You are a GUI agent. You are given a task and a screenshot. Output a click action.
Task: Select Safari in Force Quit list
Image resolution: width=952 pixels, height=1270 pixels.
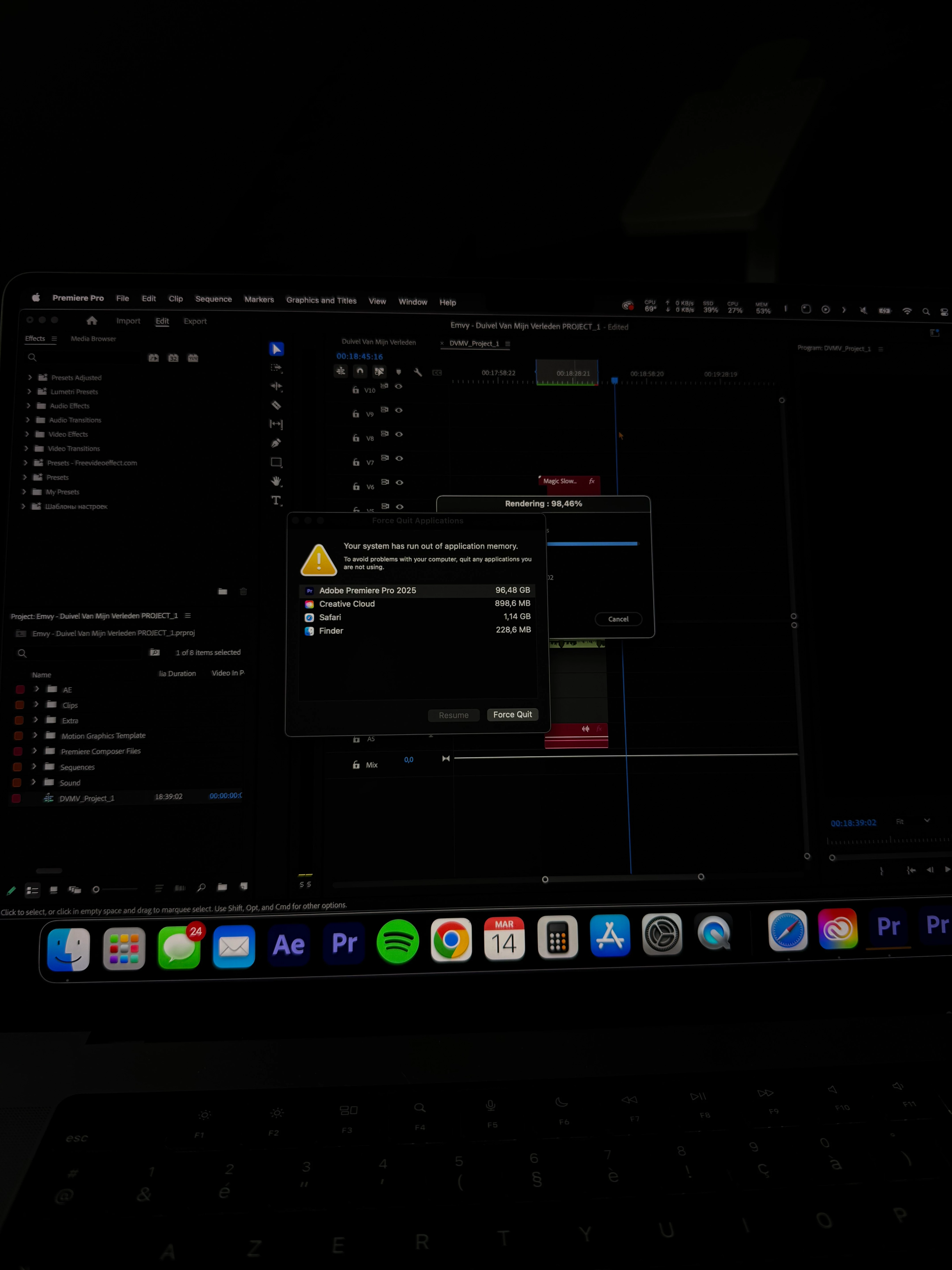coord(417,617)
